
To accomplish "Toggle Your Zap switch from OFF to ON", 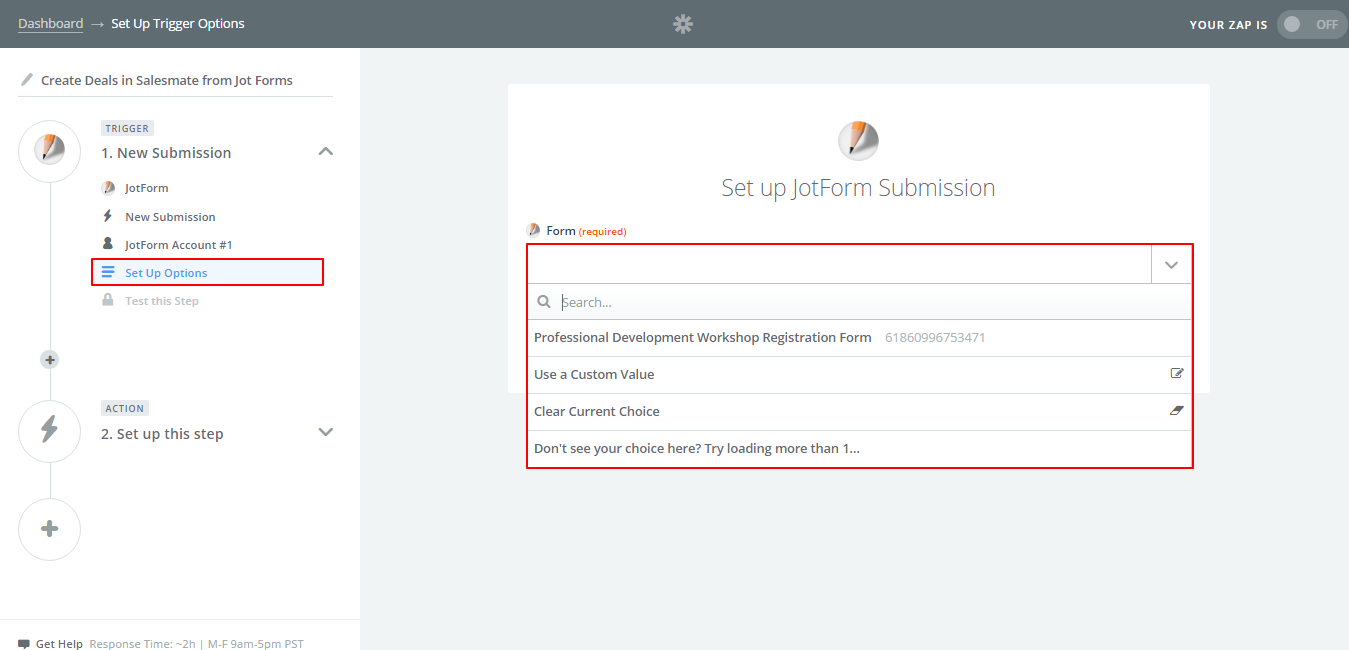I will [x=1311, y=24].
